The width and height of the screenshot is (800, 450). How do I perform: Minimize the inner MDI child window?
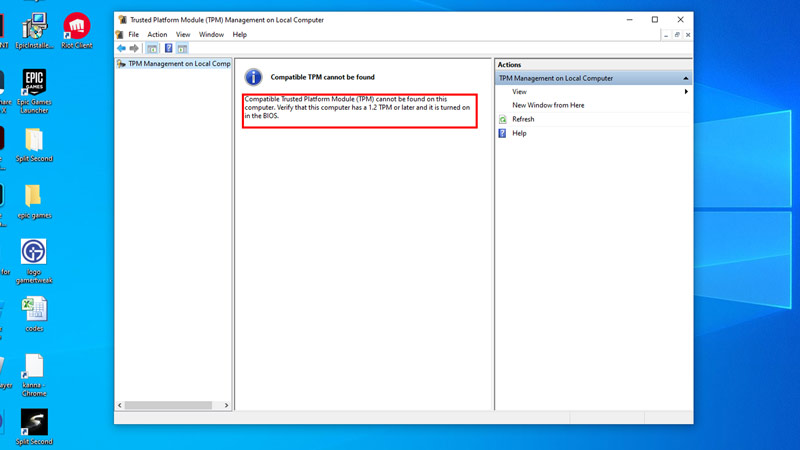[666, 35]
